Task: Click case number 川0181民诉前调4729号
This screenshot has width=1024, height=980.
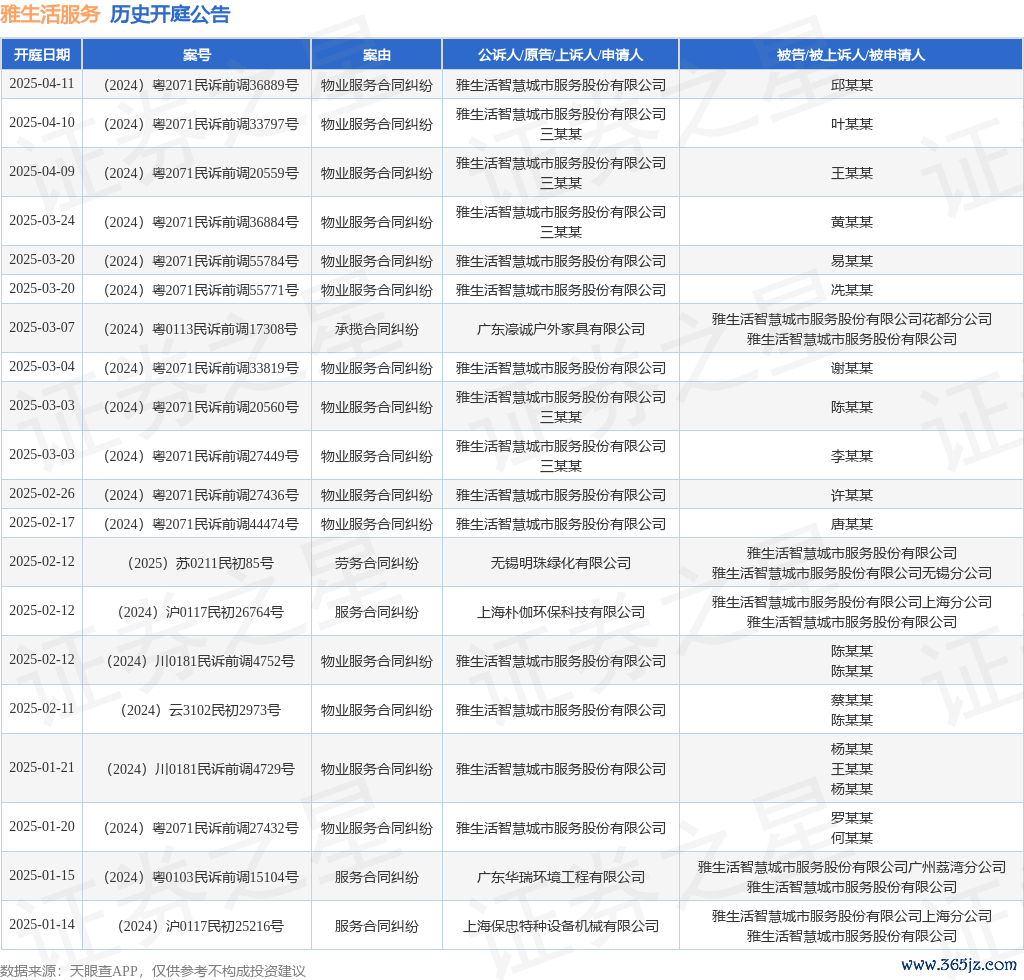Action: tap(200, 769)
